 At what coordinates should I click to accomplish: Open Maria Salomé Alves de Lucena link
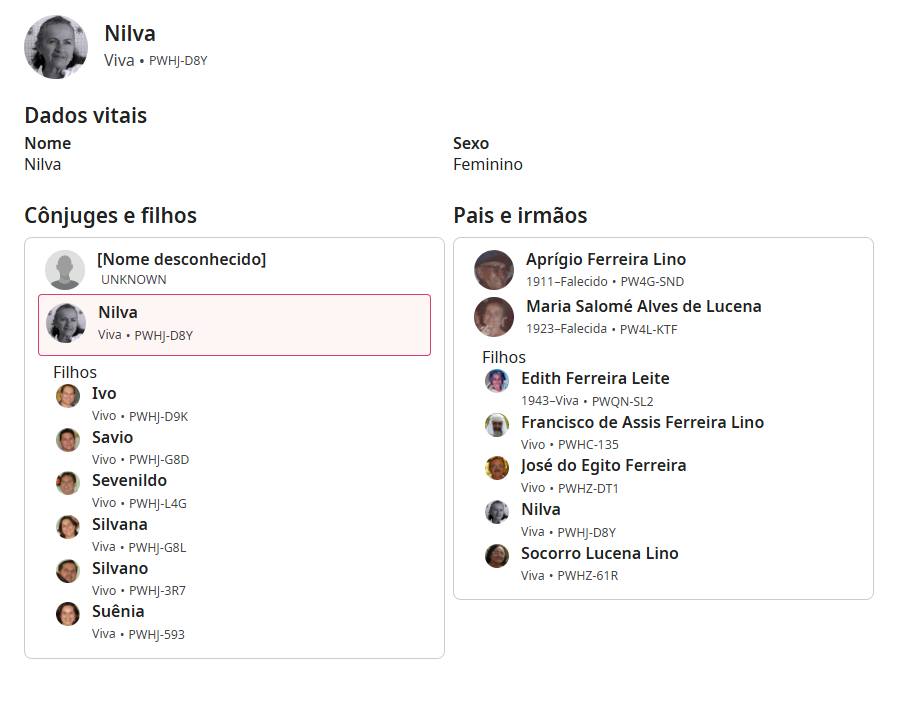(x=643, y=307)
